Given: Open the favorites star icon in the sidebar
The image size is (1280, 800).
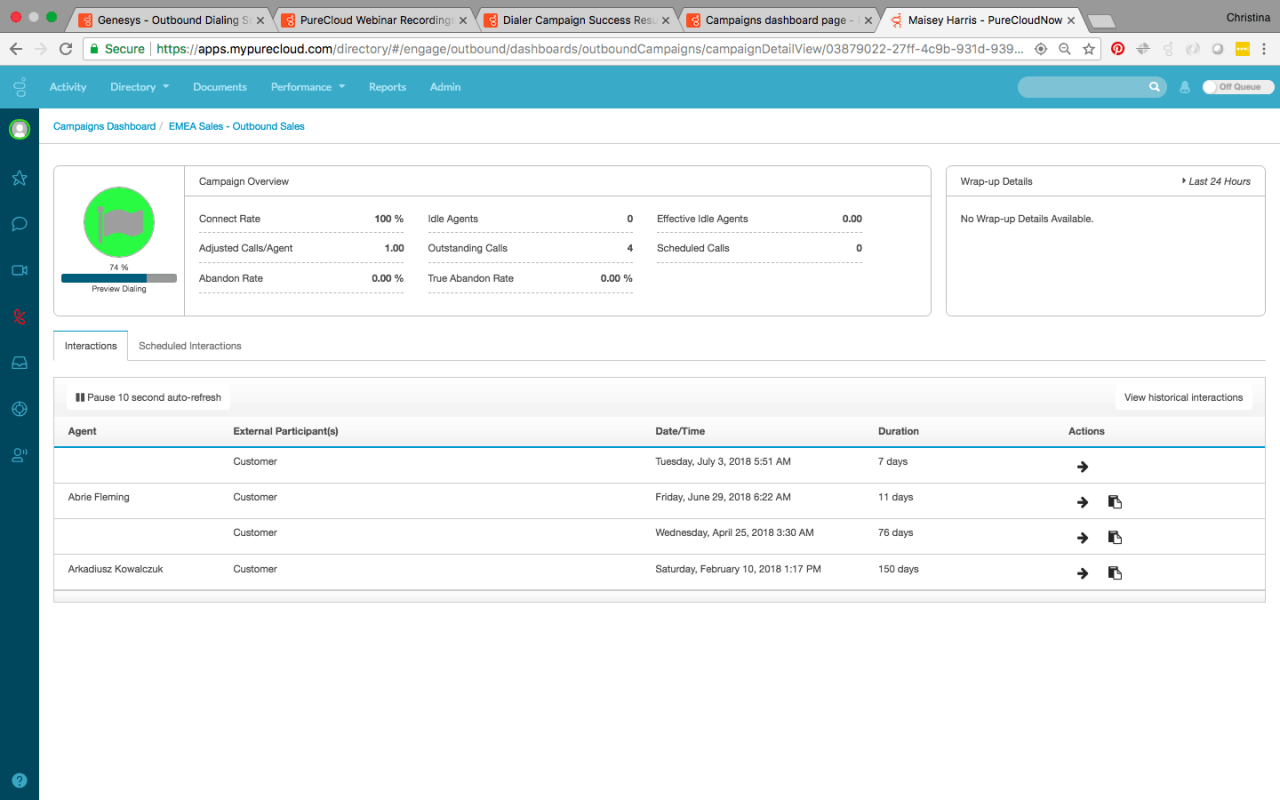Looking at the screenshot, I should [19, 177].
